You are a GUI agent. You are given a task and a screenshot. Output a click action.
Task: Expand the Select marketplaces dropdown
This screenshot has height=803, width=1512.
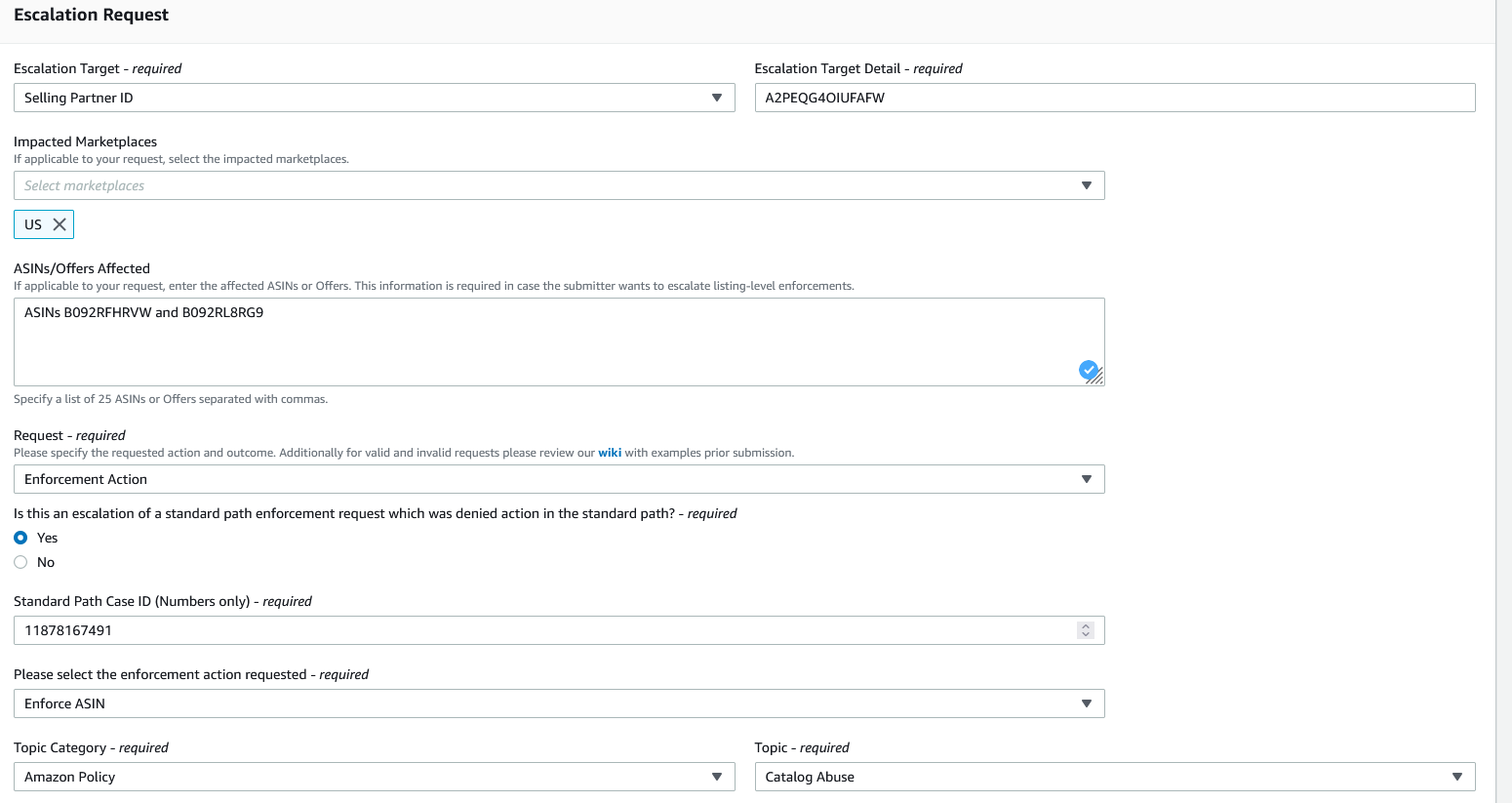1087,185
